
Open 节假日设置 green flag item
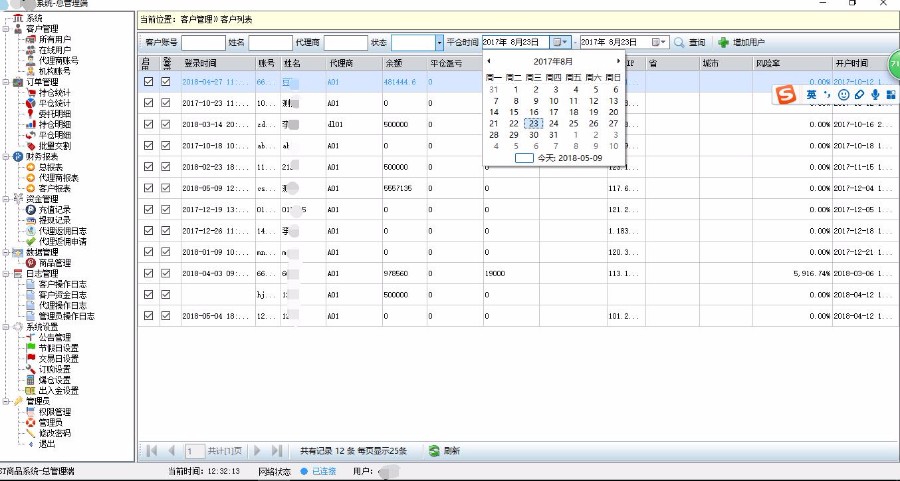coord(59,348)
